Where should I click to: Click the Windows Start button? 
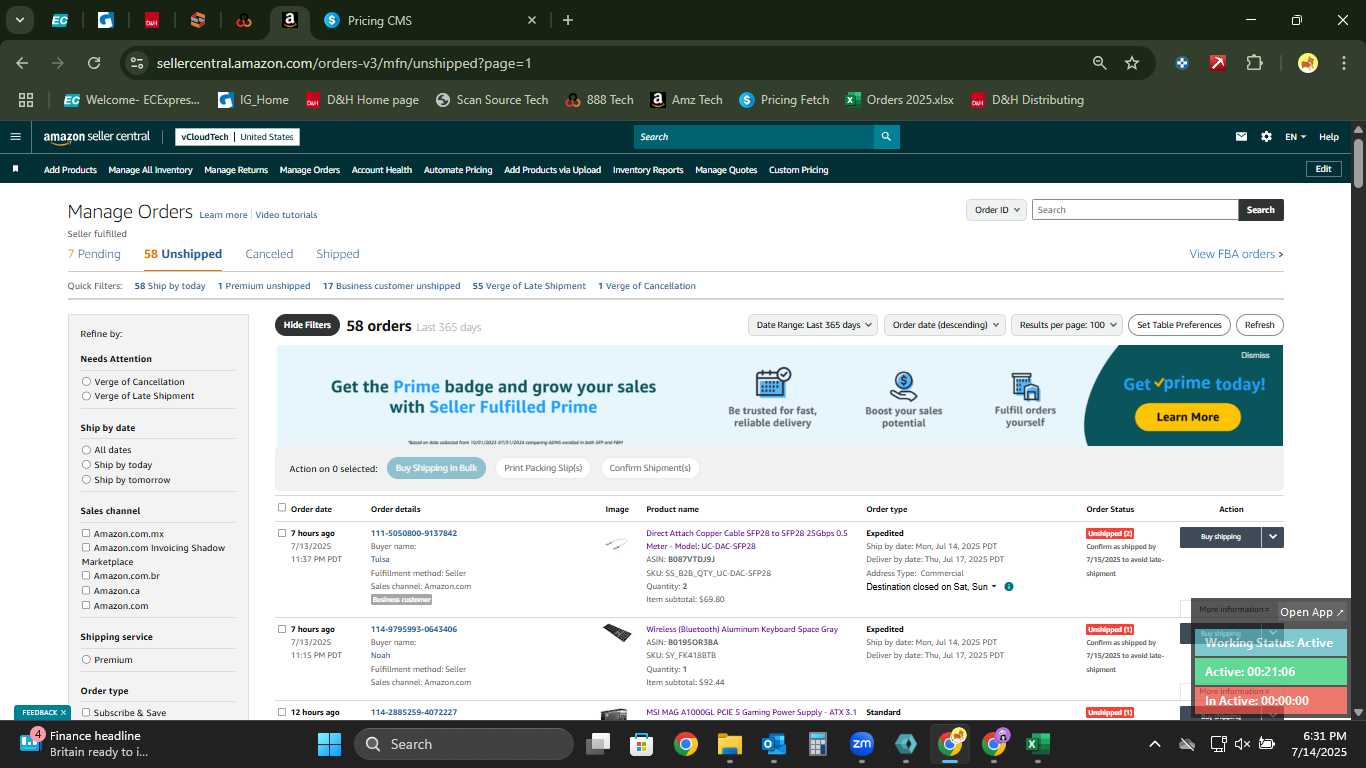(x=329, y=744)
